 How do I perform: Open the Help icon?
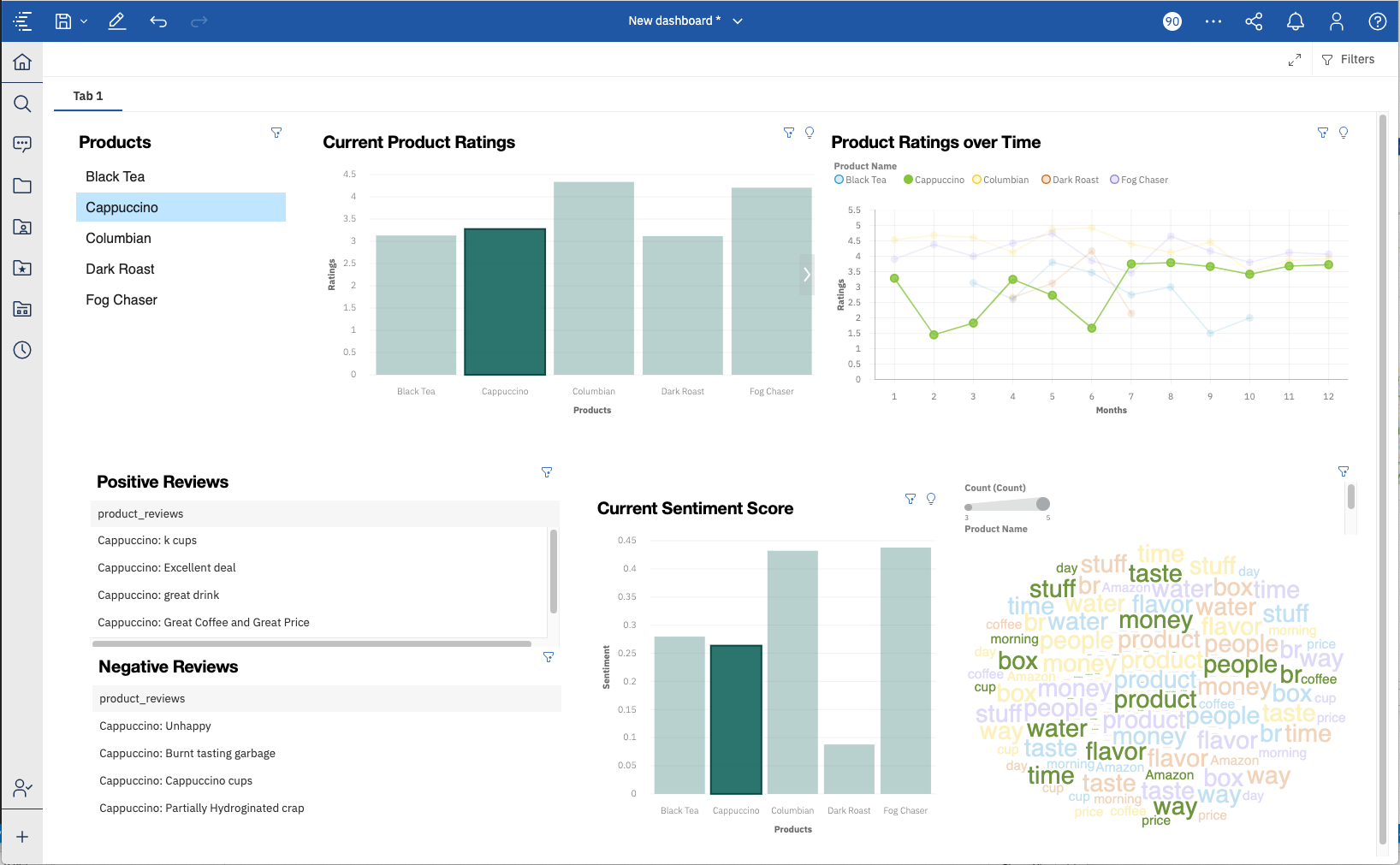tap(1378, 21)
